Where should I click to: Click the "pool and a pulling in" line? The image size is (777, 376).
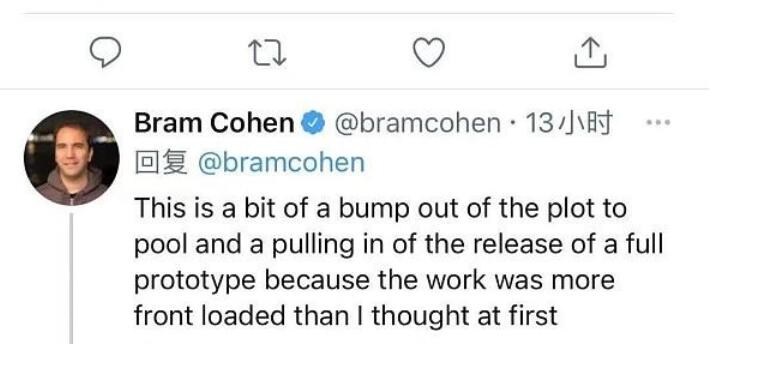398,245
